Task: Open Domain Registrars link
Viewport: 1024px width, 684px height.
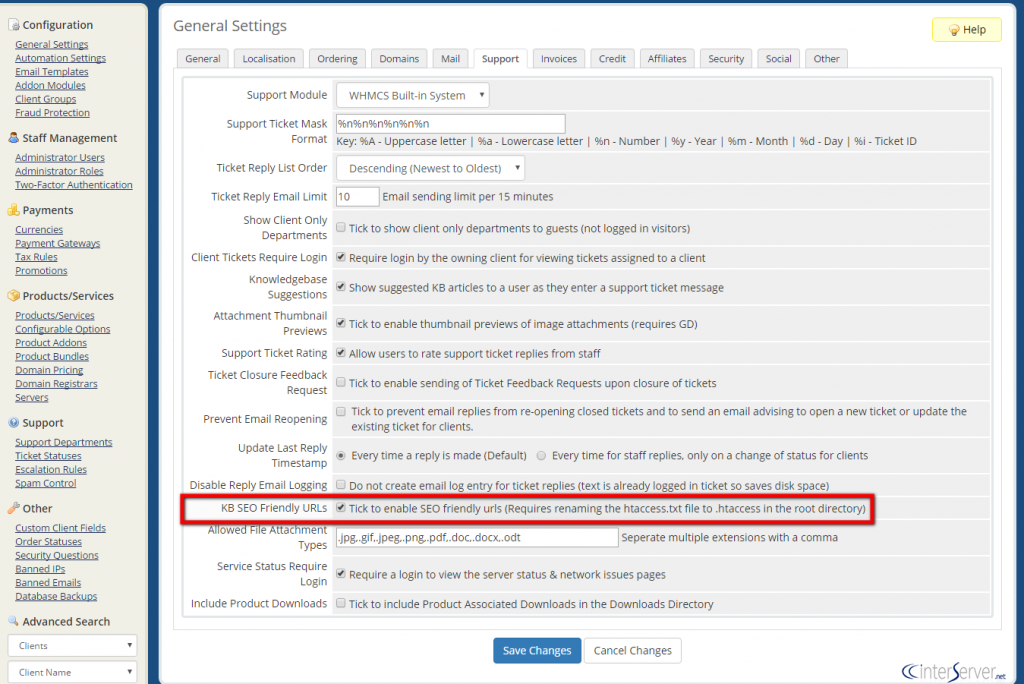Action: [x=56, y=384]
